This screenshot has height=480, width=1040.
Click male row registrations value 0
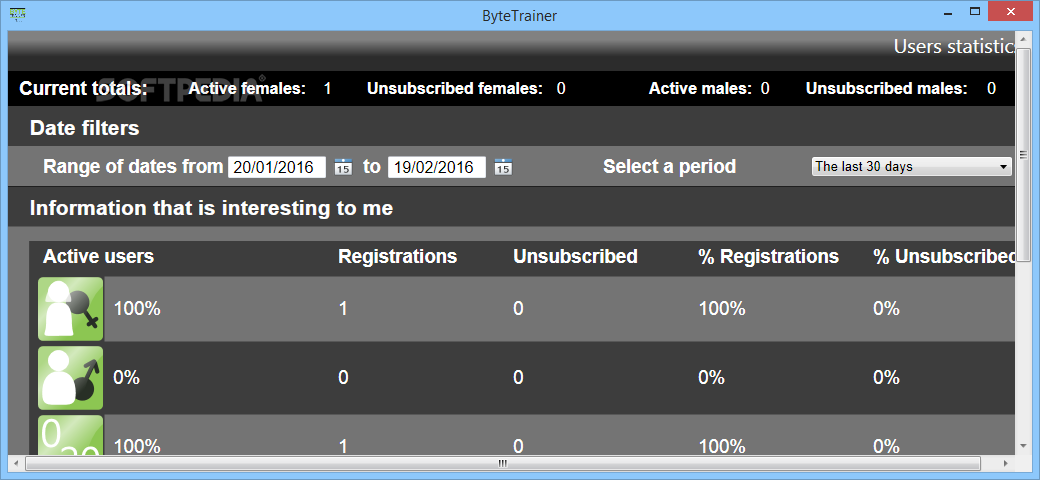[x=344, y=377]
